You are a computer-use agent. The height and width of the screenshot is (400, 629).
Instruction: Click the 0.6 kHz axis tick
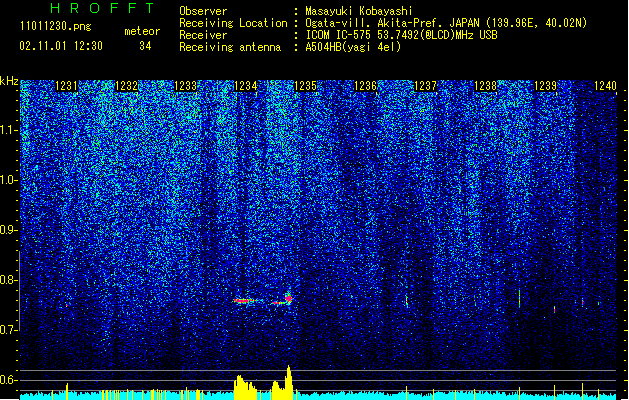point(9,380)
